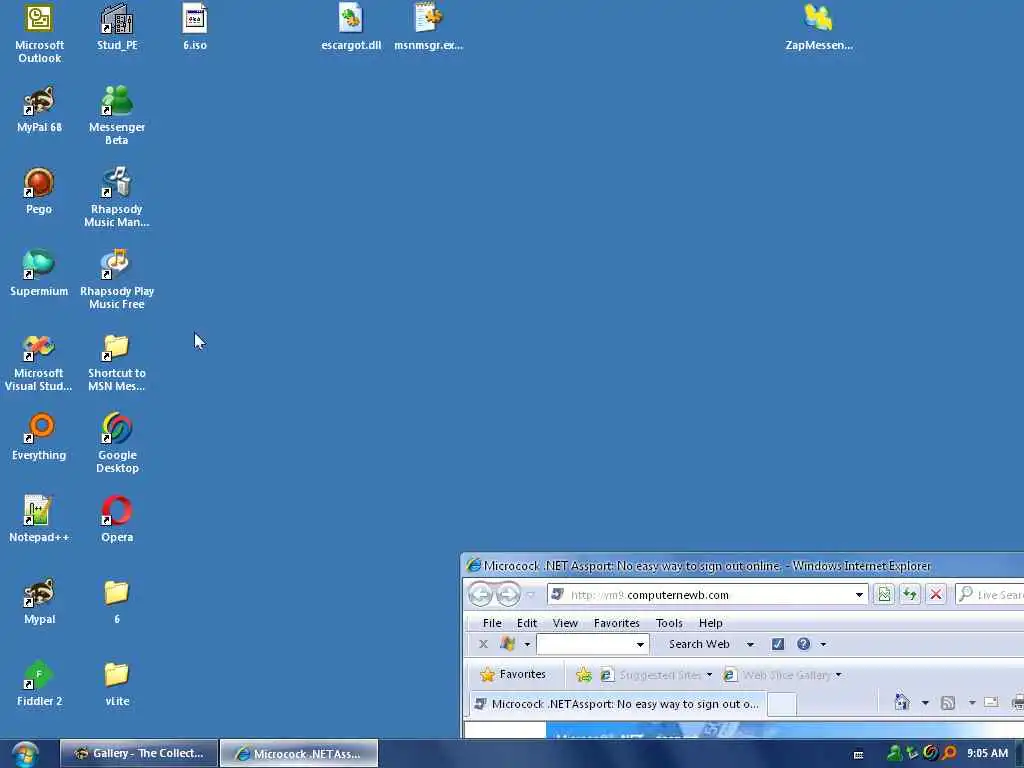The width and height of the screenshot is (1024, 768).
Task: Open the toolbar search box dropdown
Action: coord(640,645)
